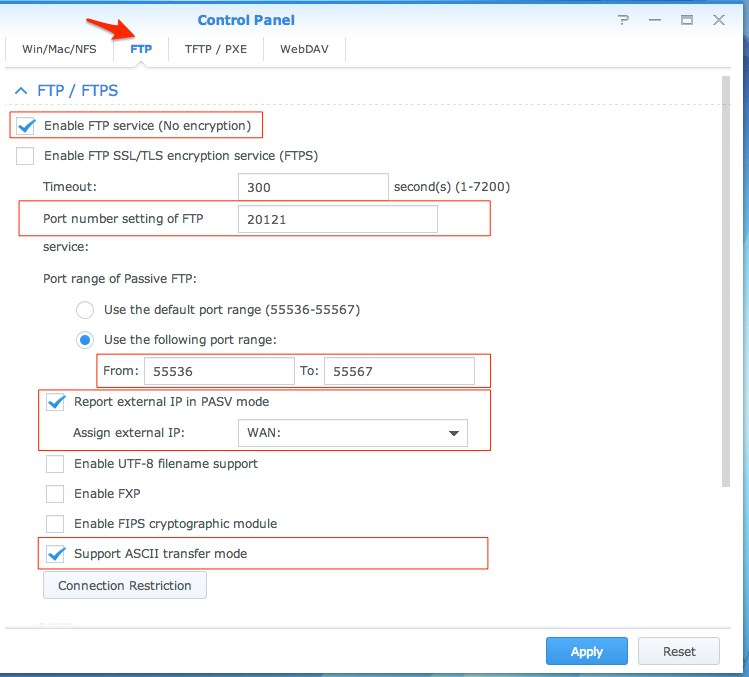Screen dimensions: 749x677
Task: Click the Connection Restriction button
Action: click(125, 585)
